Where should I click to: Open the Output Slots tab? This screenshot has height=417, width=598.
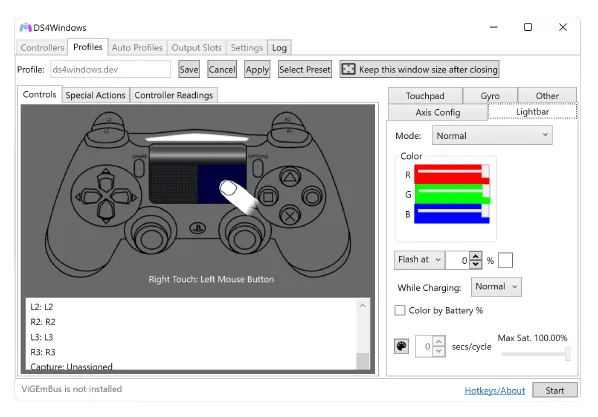(196, 48)
